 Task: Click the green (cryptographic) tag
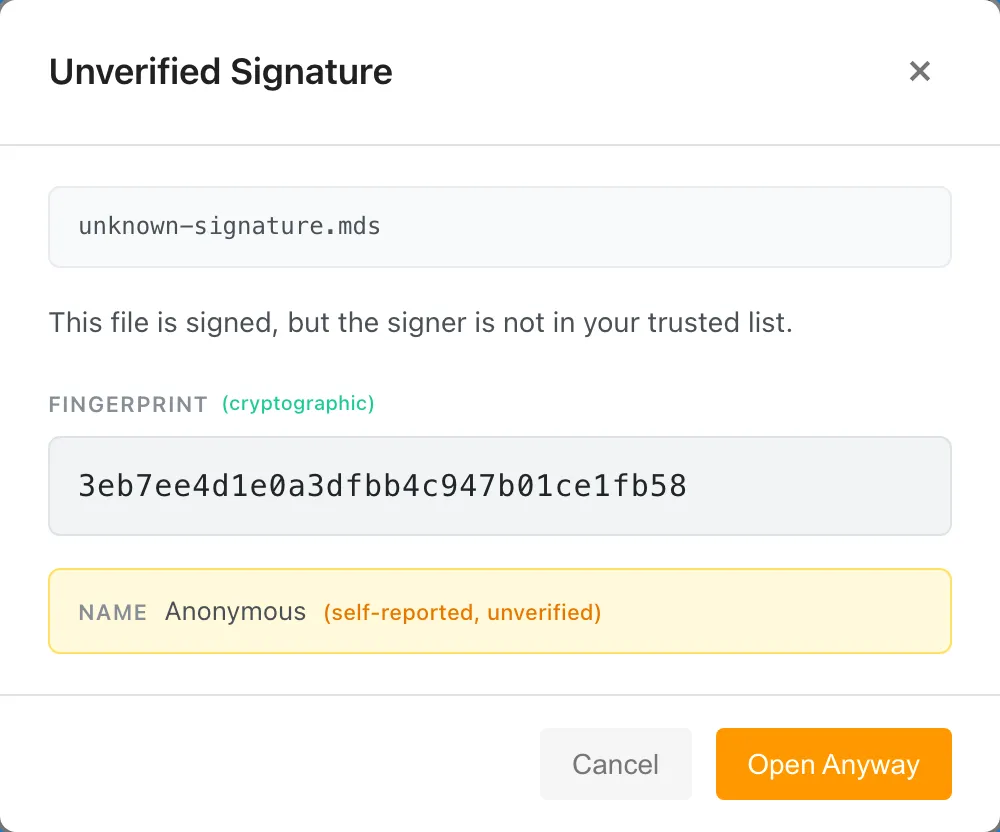click(298, 404)
